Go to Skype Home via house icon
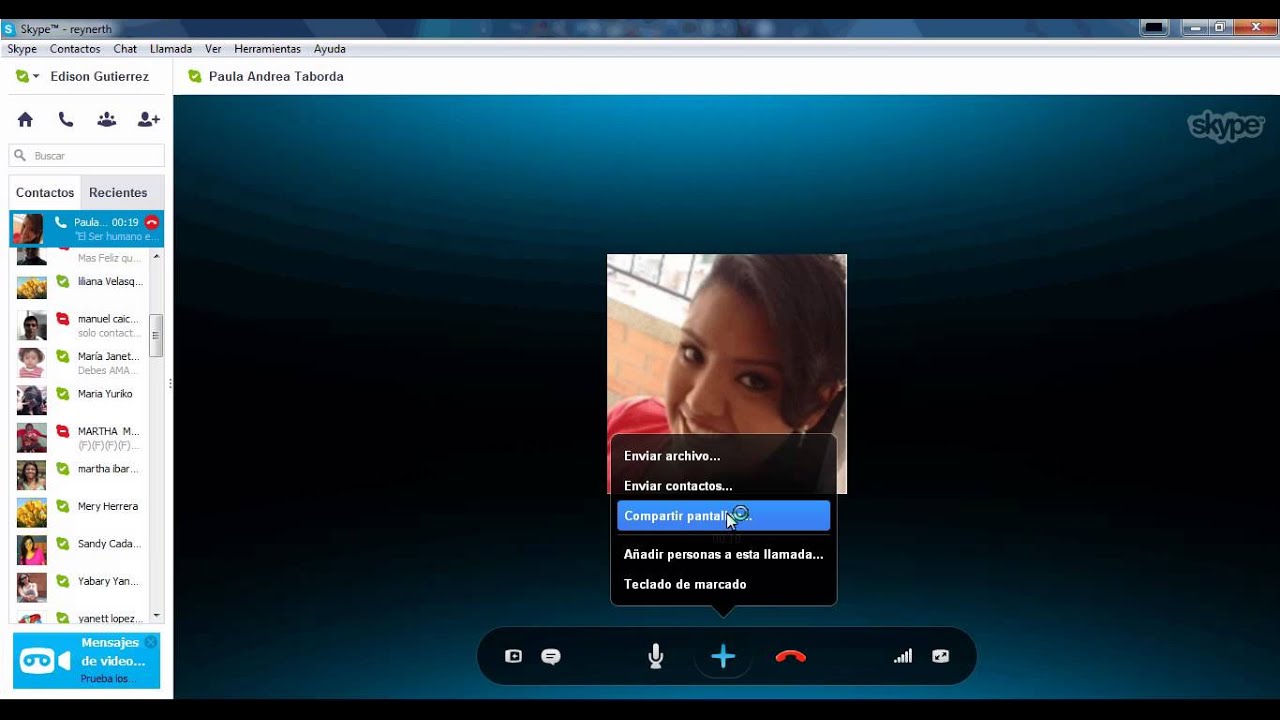The width and height of the screenshot is (1280, 720). pos(25,120)
